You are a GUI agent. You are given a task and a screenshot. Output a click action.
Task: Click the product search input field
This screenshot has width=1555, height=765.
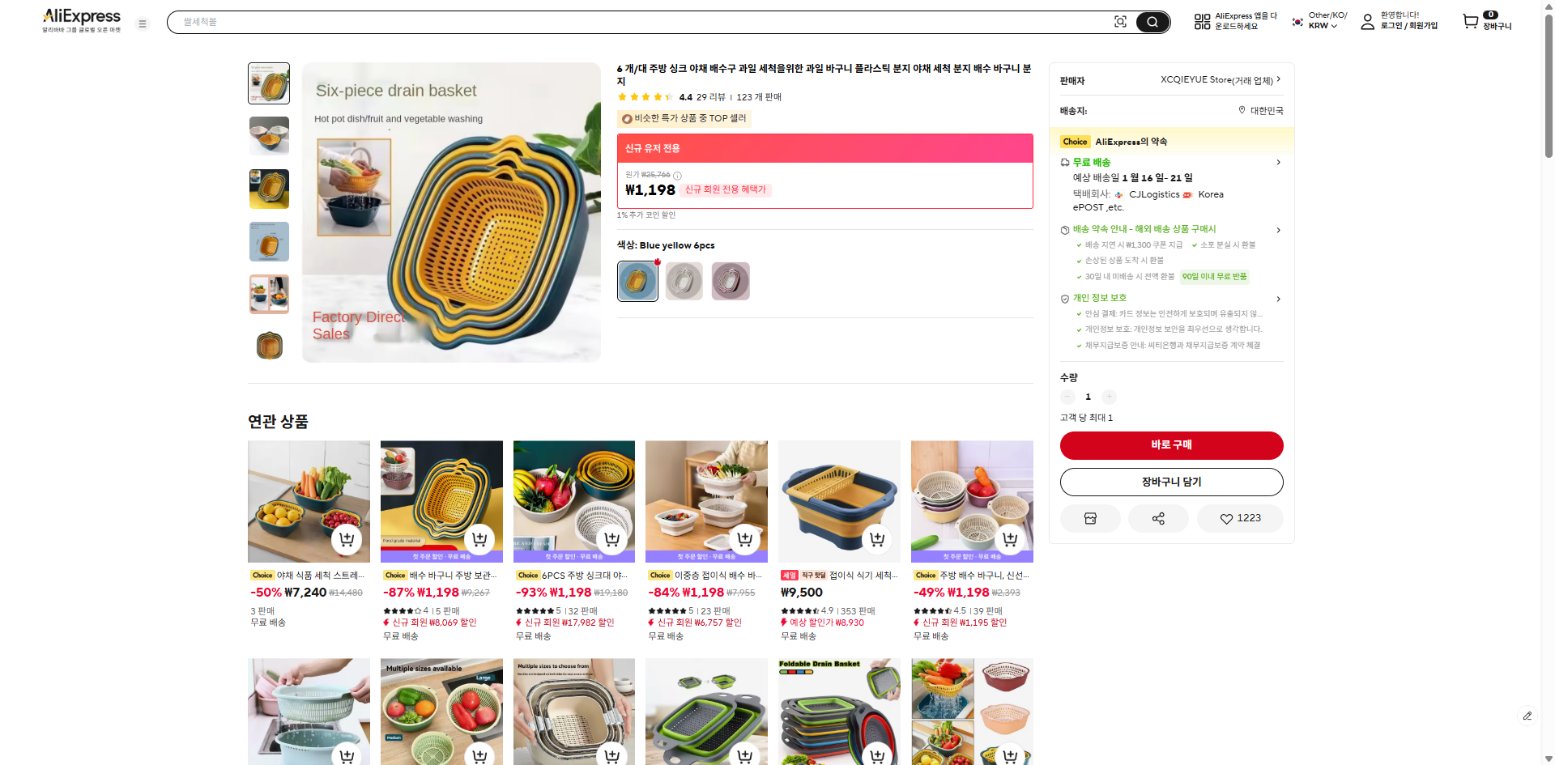(x=640, y=22)
